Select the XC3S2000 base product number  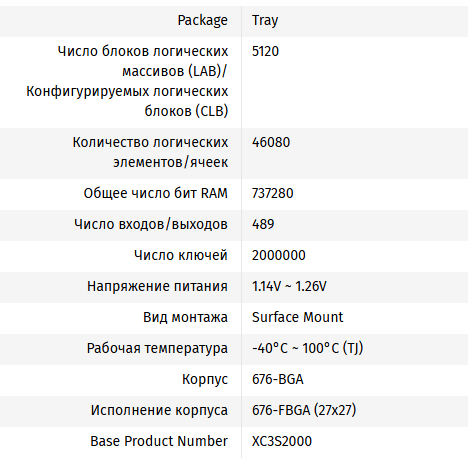click(282, 441)
